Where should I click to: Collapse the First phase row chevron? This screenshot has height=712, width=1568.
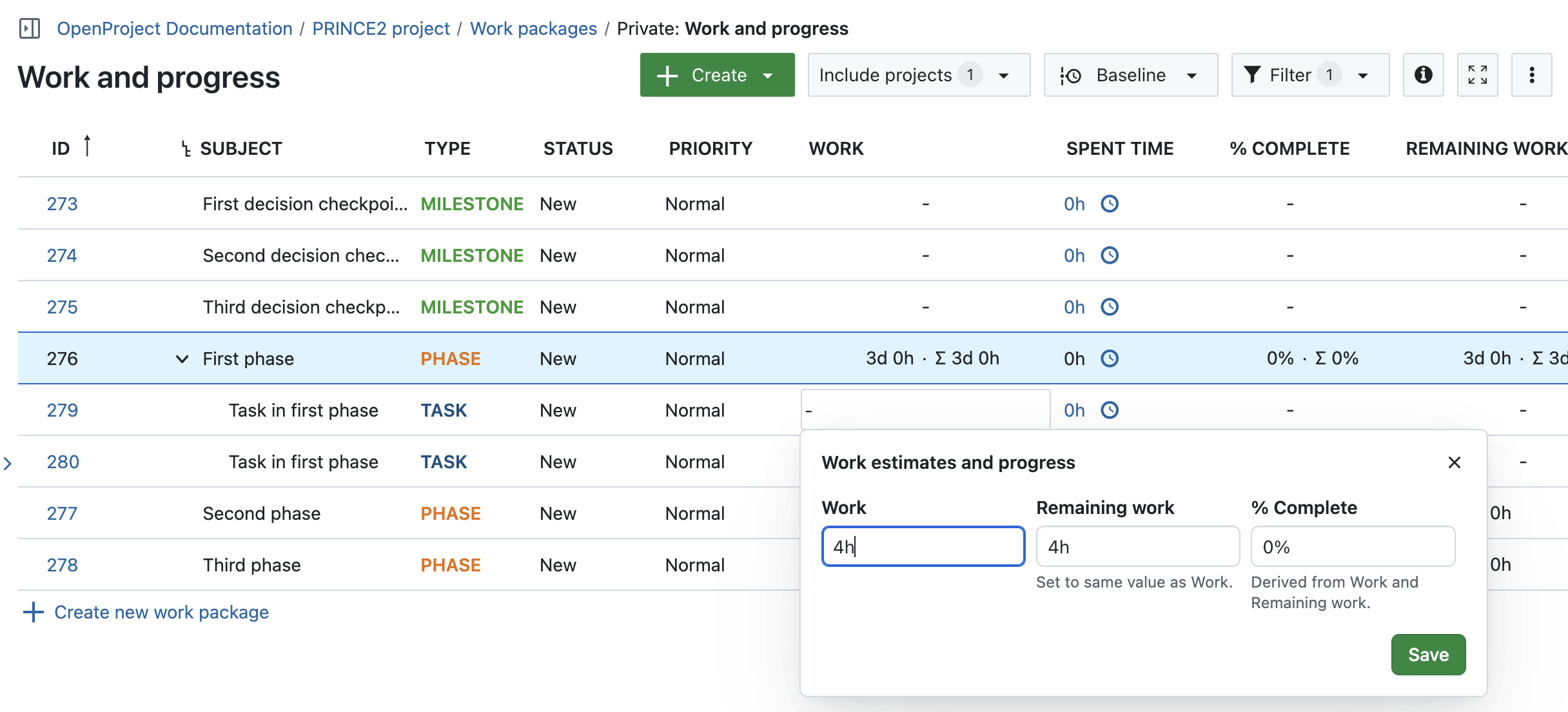click(x=181, y=359)
